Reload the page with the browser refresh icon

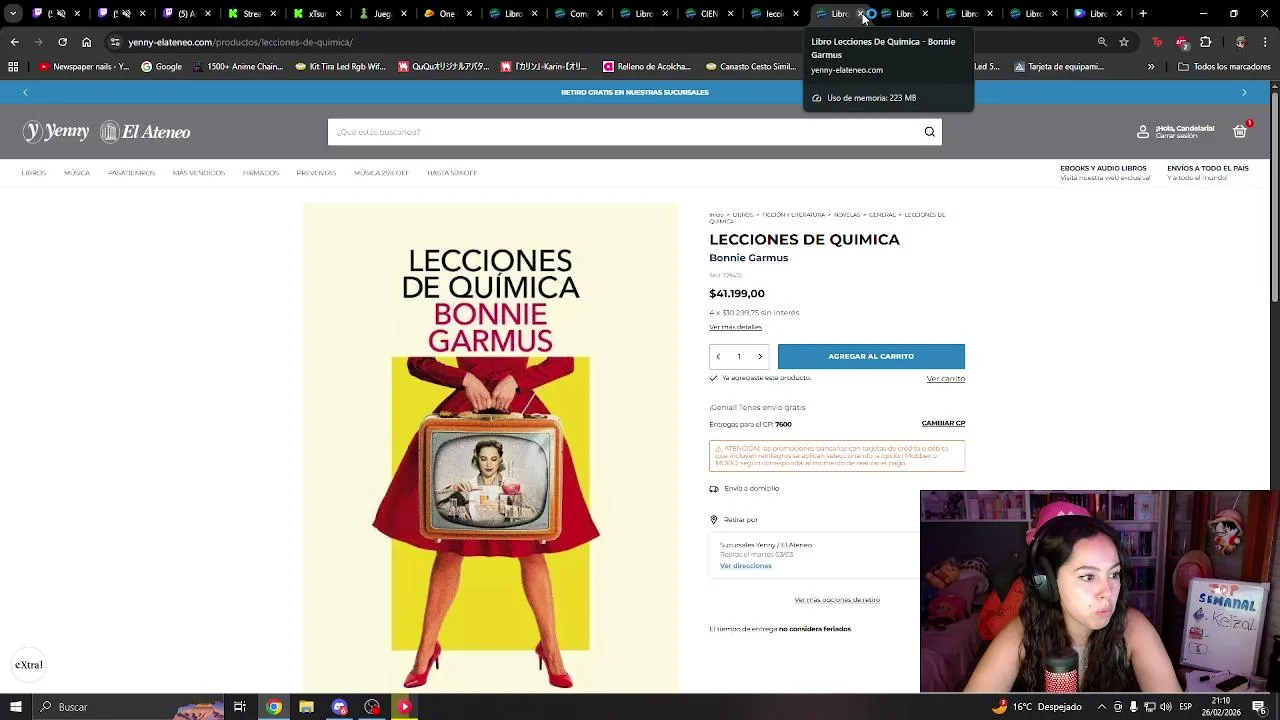(x=62, y=42)
